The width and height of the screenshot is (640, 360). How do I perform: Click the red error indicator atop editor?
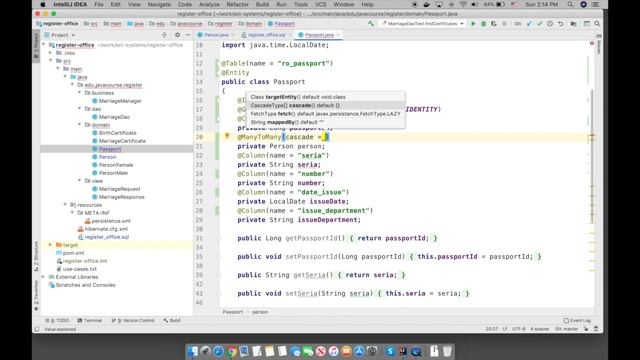coord(592,43)
